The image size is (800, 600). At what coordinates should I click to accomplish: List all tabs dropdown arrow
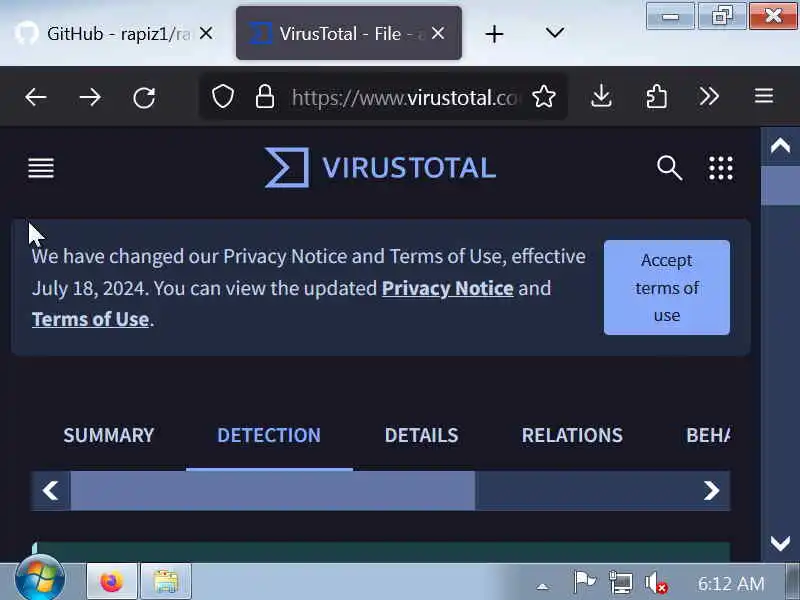tap(555, 33)
